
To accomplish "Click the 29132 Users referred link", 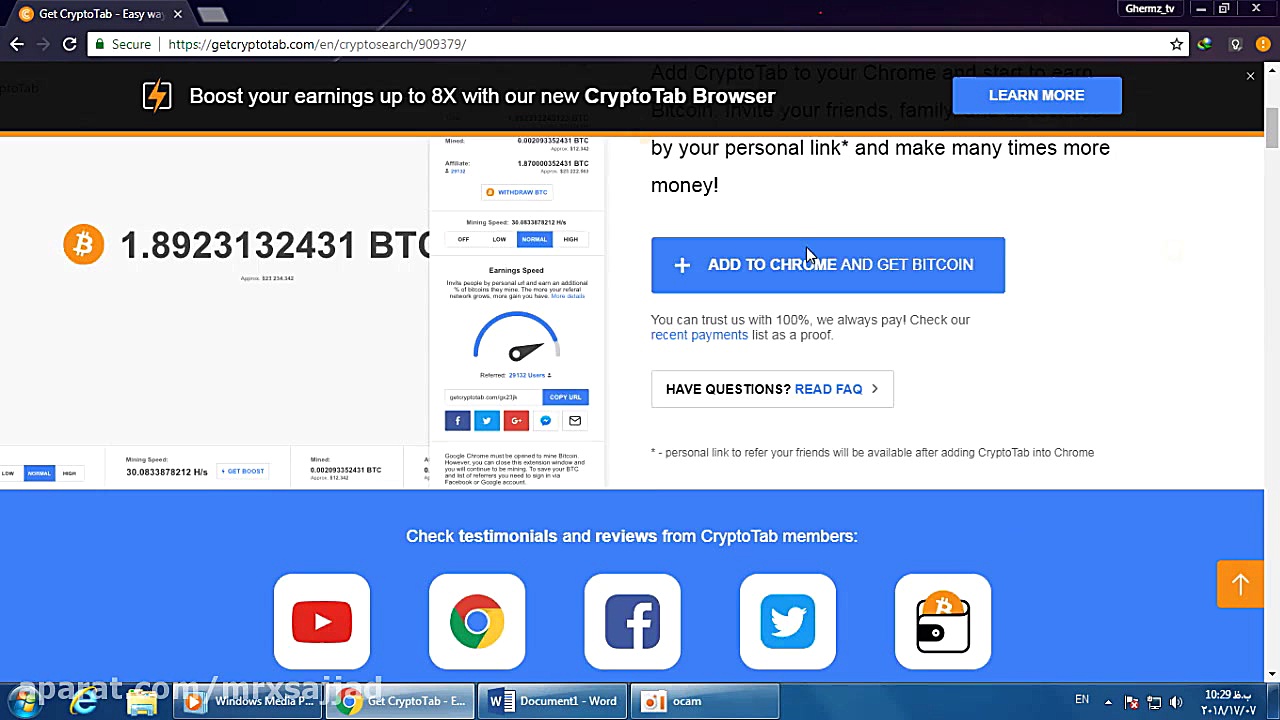I will [x=530, y=375].
